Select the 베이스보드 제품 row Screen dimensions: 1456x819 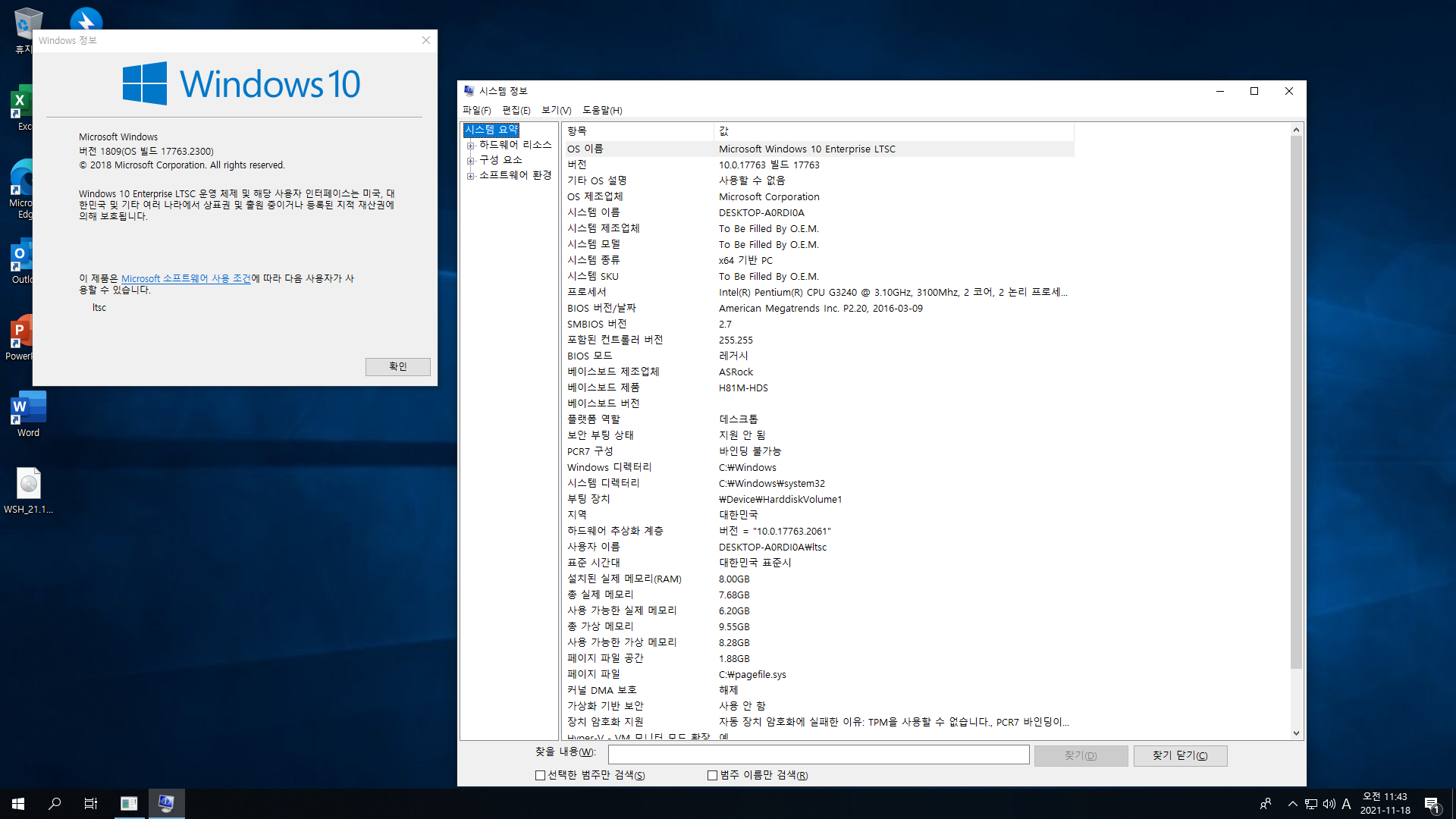point(818,388)
